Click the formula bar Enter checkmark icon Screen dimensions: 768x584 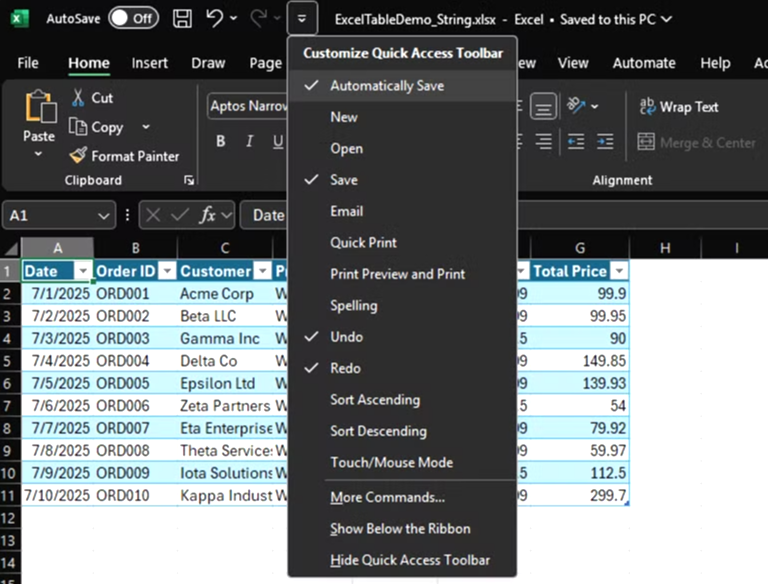point(180,215)
